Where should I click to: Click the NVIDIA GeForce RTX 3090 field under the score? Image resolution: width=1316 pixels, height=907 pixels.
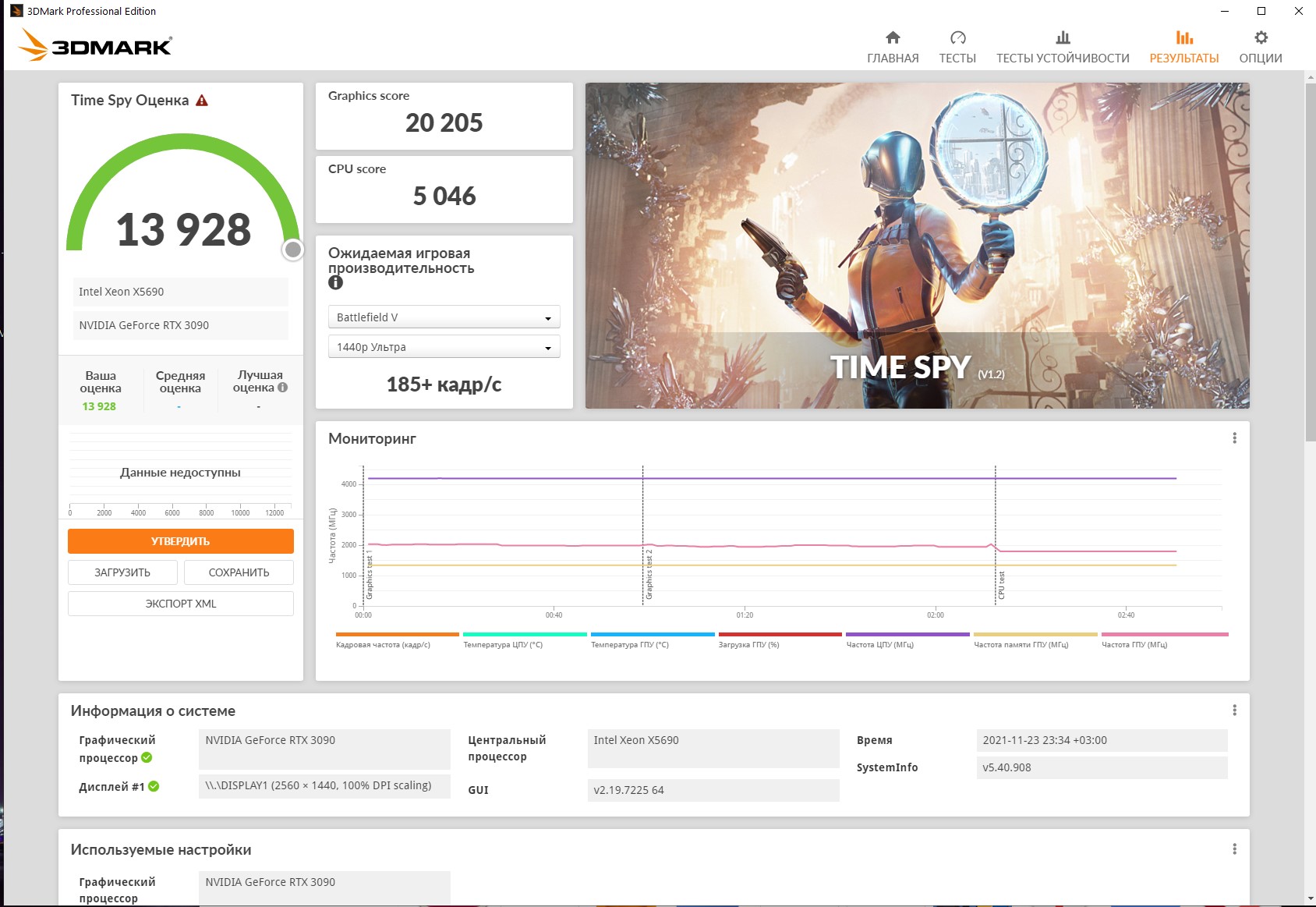(181, 325)
